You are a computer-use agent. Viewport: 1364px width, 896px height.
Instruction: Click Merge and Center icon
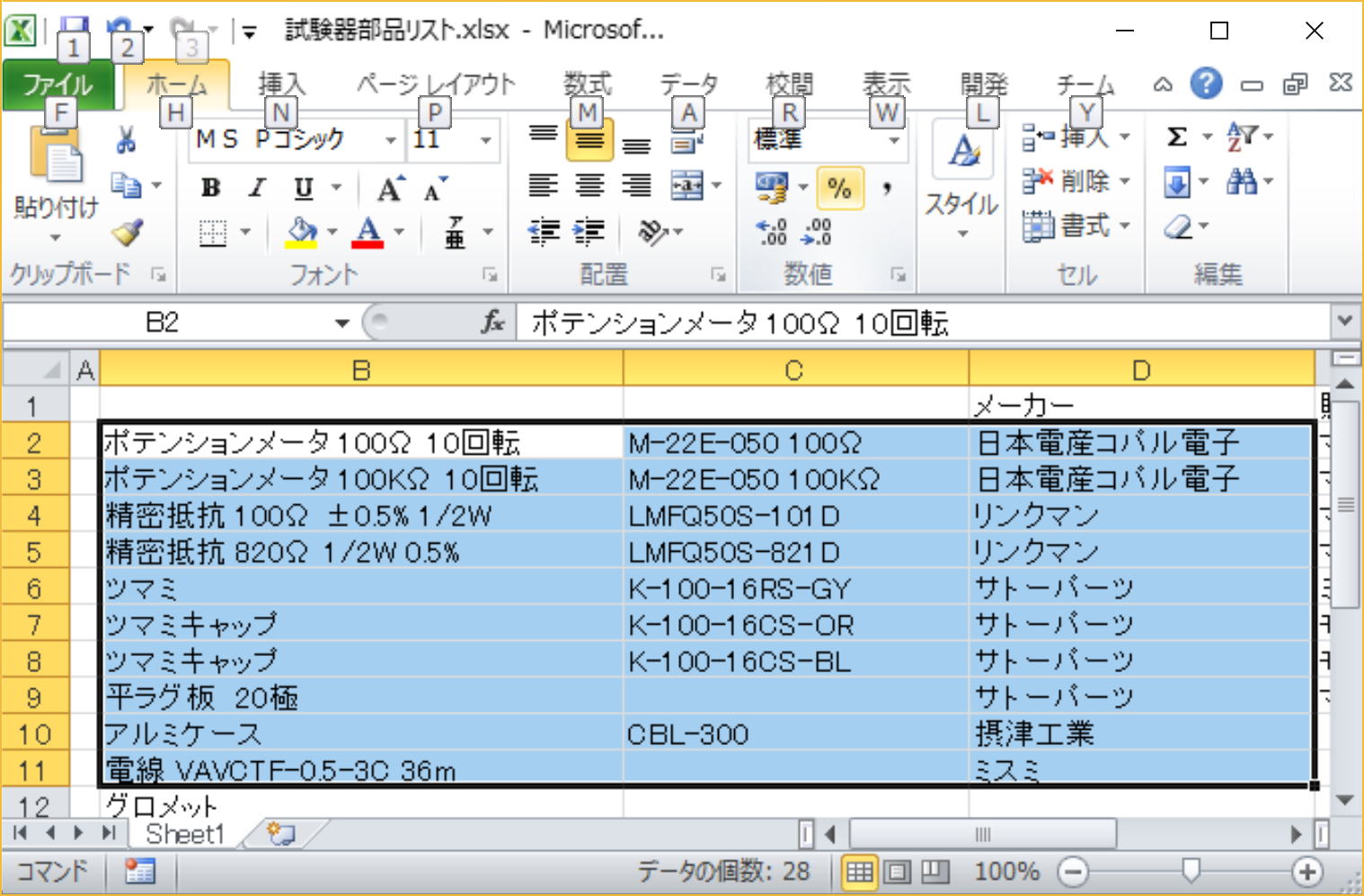pos(687,186)
